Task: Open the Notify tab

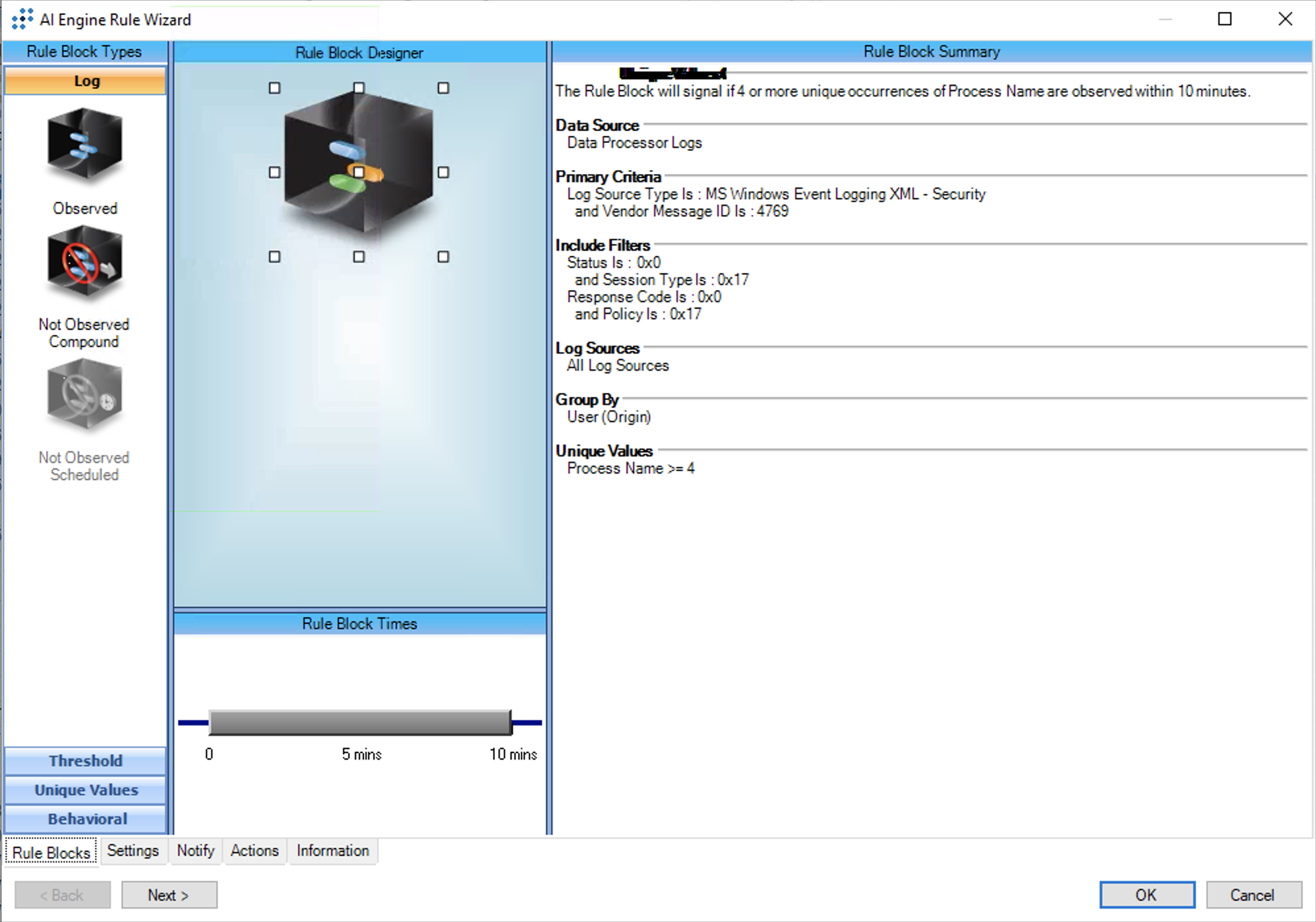Action: pyautogui.click(x=195, y=850)
